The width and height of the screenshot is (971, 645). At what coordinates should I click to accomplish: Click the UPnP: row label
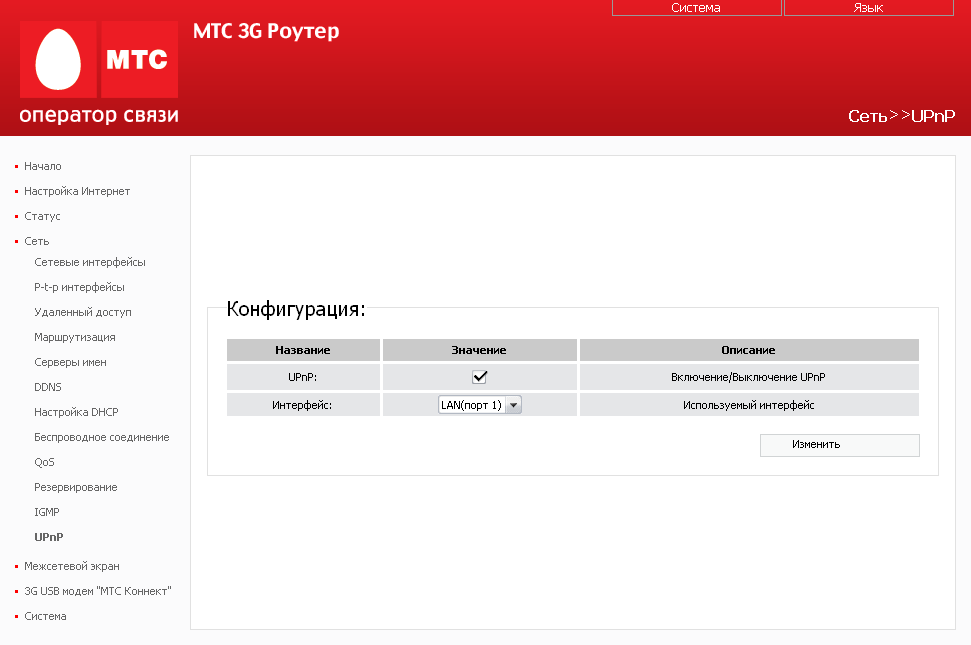pos(303,377)
